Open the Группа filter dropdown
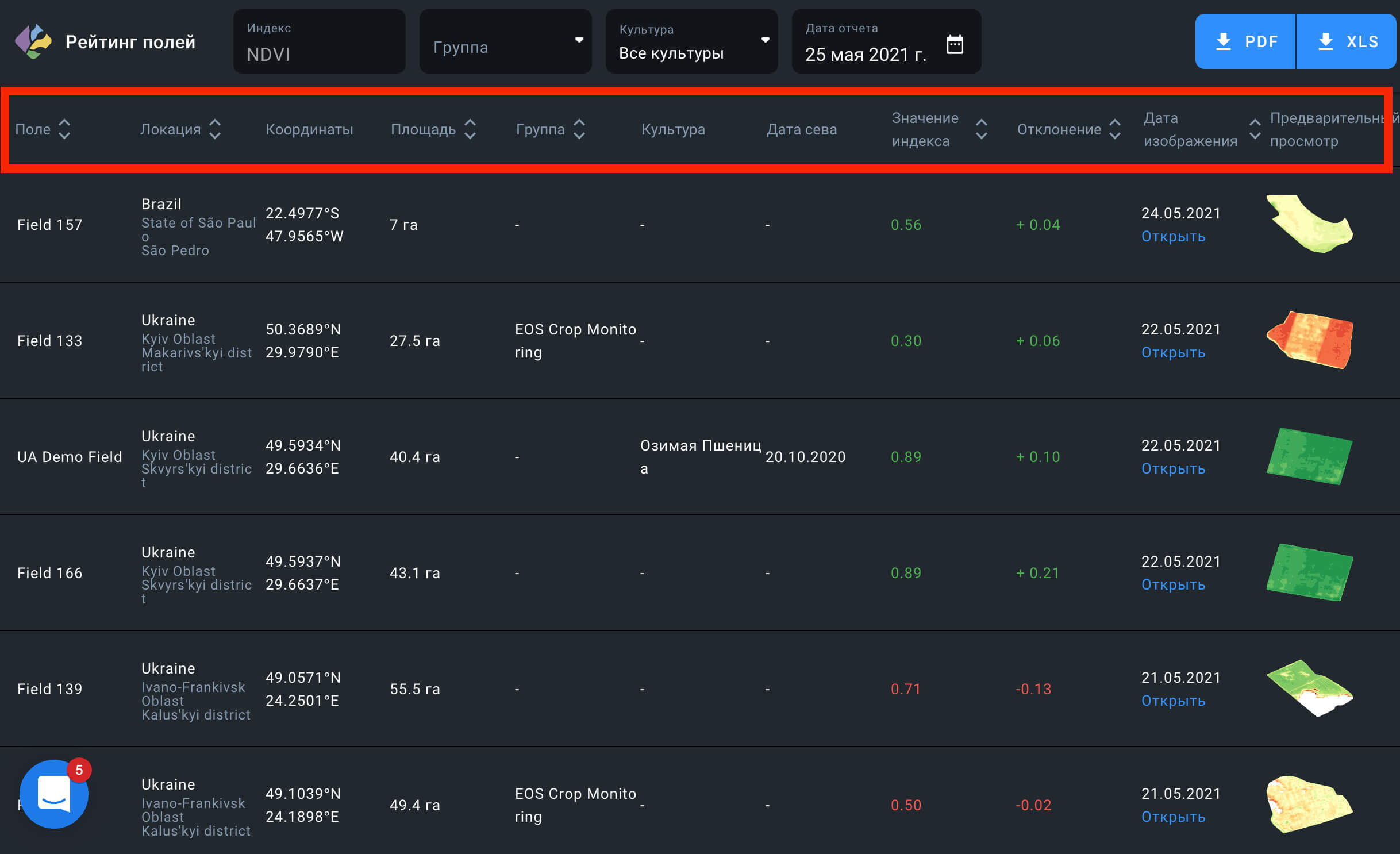Screen dimensions: 1400x854 (x=505, y=41)
